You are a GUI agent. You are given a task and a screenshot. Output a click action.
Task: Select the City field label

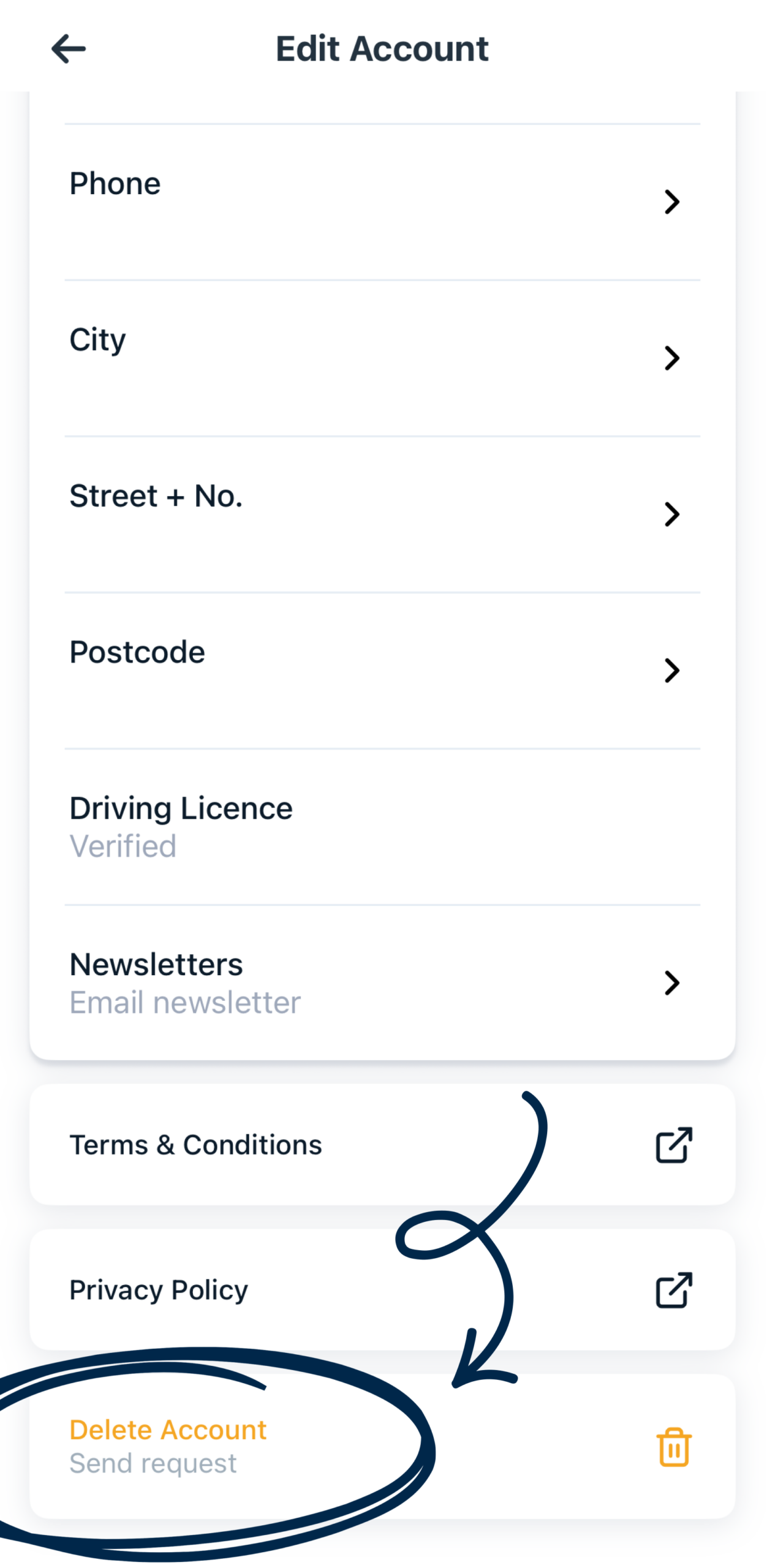tap(98, 339)
